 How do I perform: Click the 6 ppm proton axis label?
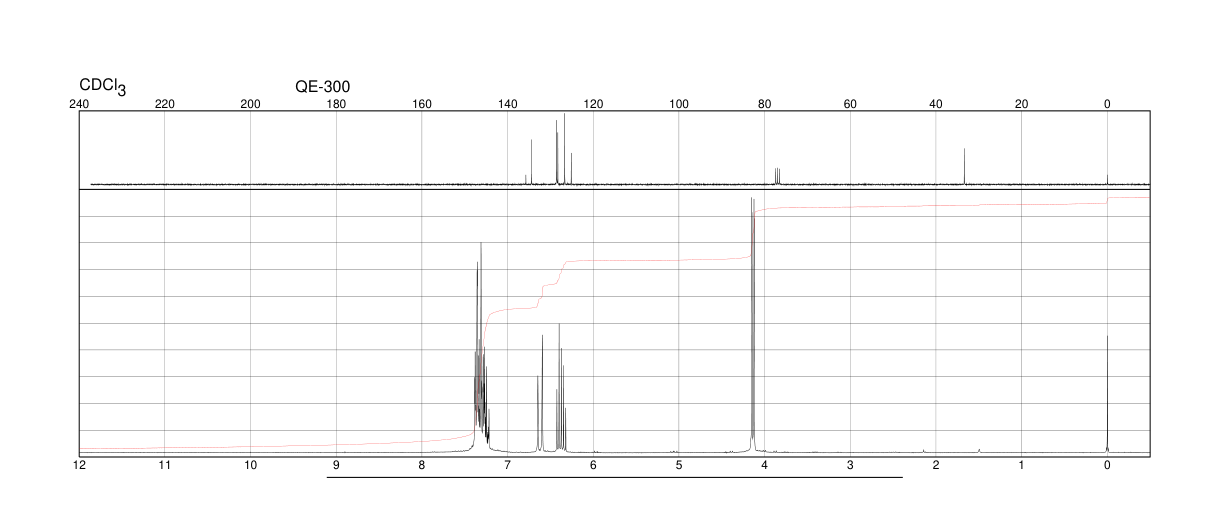tap(593, 466)
